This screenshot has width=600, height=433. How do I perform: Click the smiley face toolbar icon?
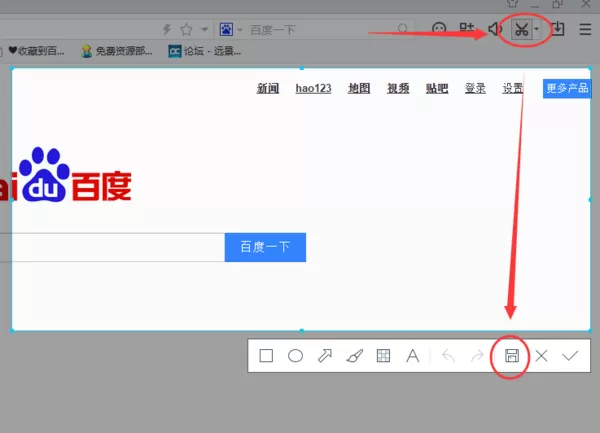(x=439, y=29)
